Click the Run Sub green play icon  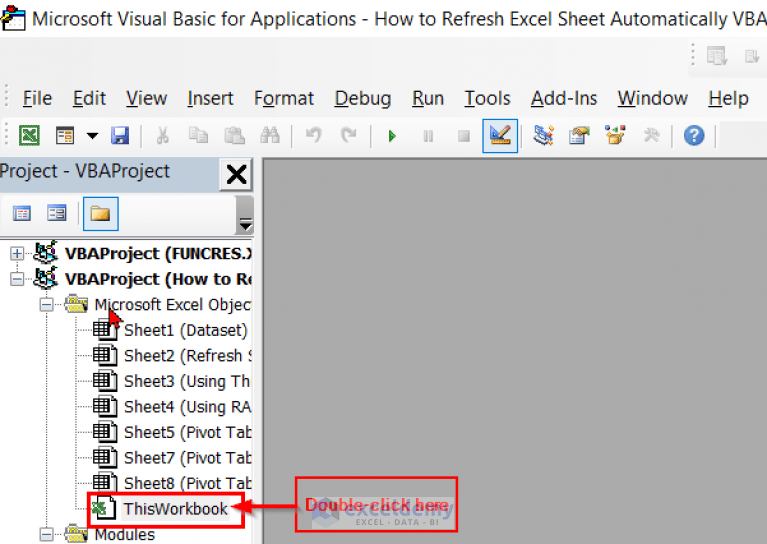click(392, 136)
